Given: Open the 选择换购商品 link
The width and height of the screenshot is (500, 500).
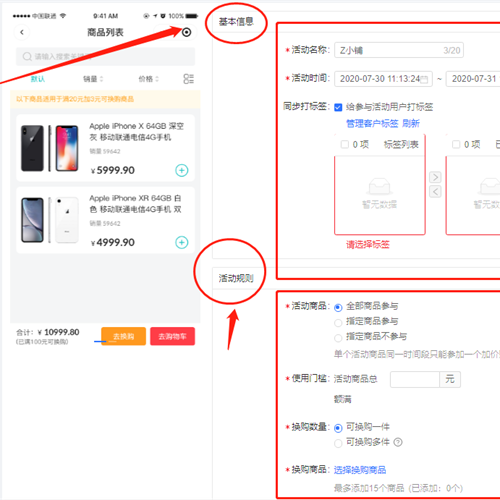Looking at the screenshot, I should pyautogui.click(x=360, y=470).
